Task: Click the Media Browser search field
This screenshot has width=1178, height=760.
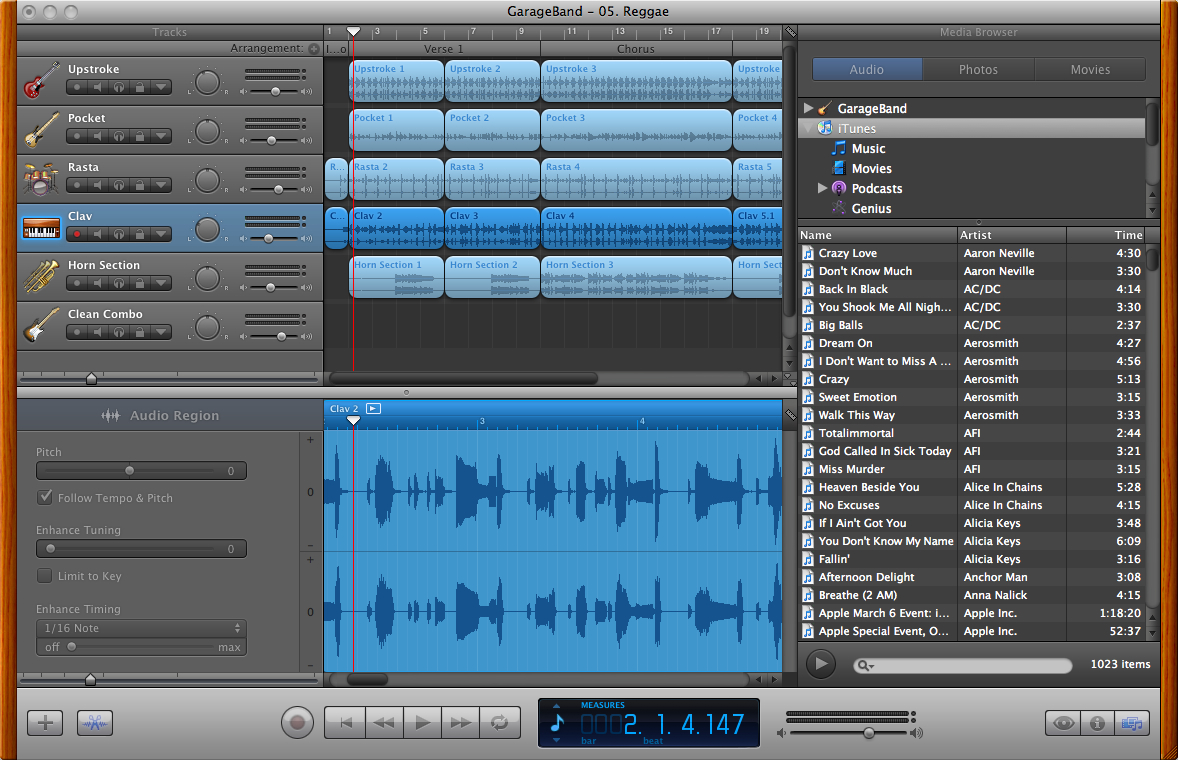Action: [963, 665]
